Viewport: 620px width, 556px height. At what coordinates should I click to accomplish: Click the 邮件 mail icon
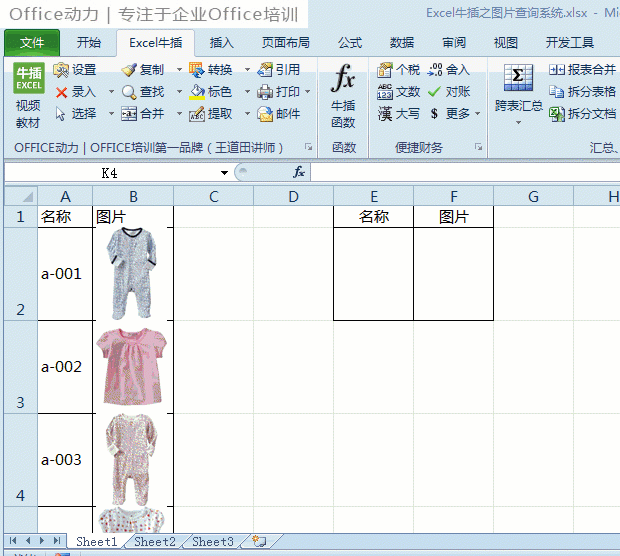pos(265,114)
